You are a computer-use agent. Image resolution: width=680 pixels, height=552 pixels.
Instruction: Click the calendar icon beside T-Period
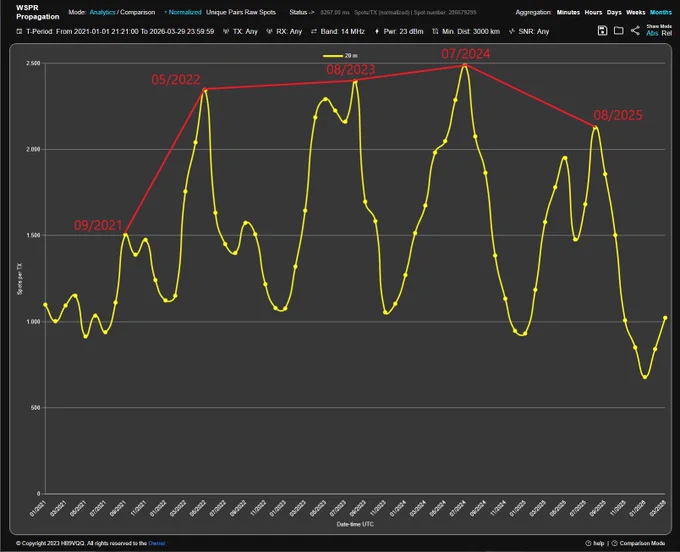pyautogui.click(x=19, y=32)
